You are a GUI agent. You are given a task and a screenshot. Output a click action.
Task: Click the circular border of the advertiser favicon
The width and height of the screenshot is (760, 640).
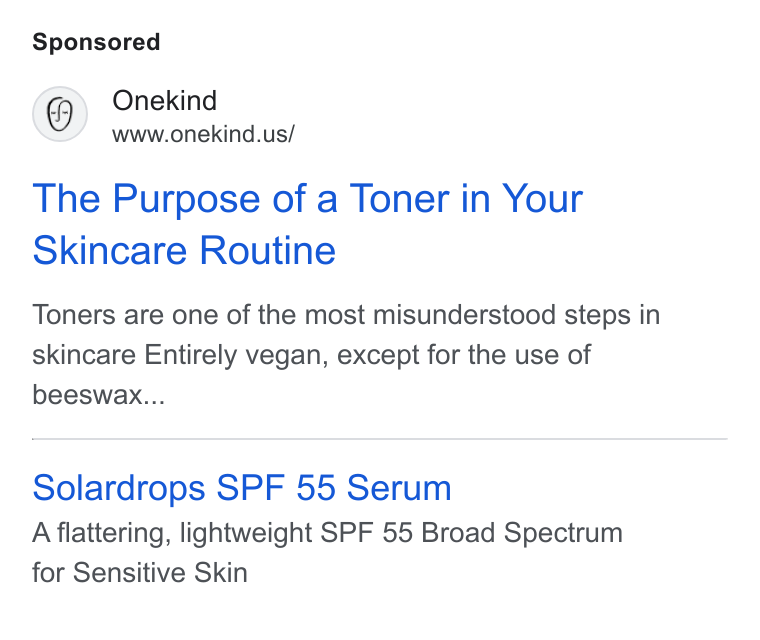(x=60, y=88)
